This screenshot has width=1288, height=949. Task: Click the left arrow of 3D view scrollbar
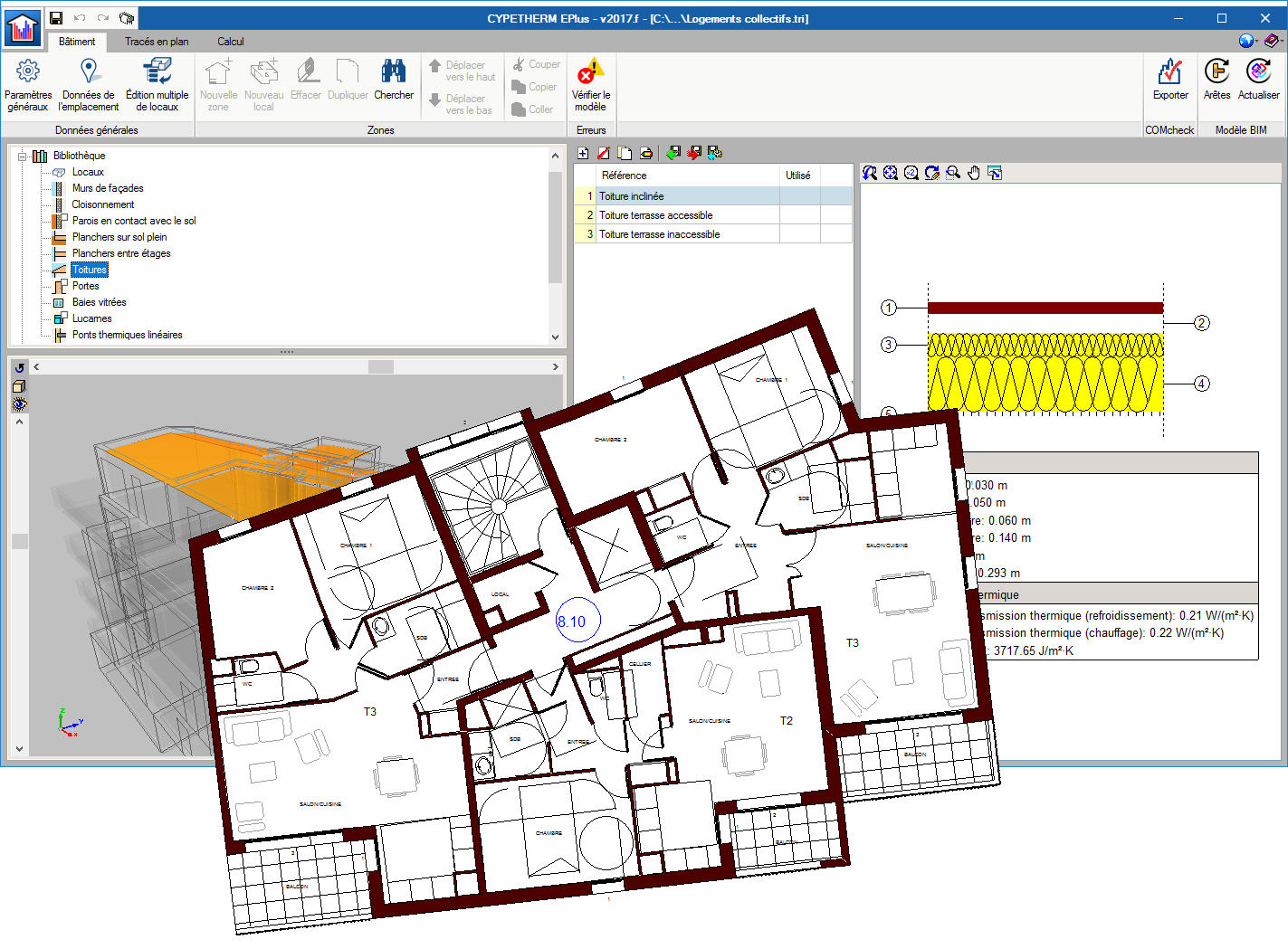pyautogui.click(x=36, y=367)
